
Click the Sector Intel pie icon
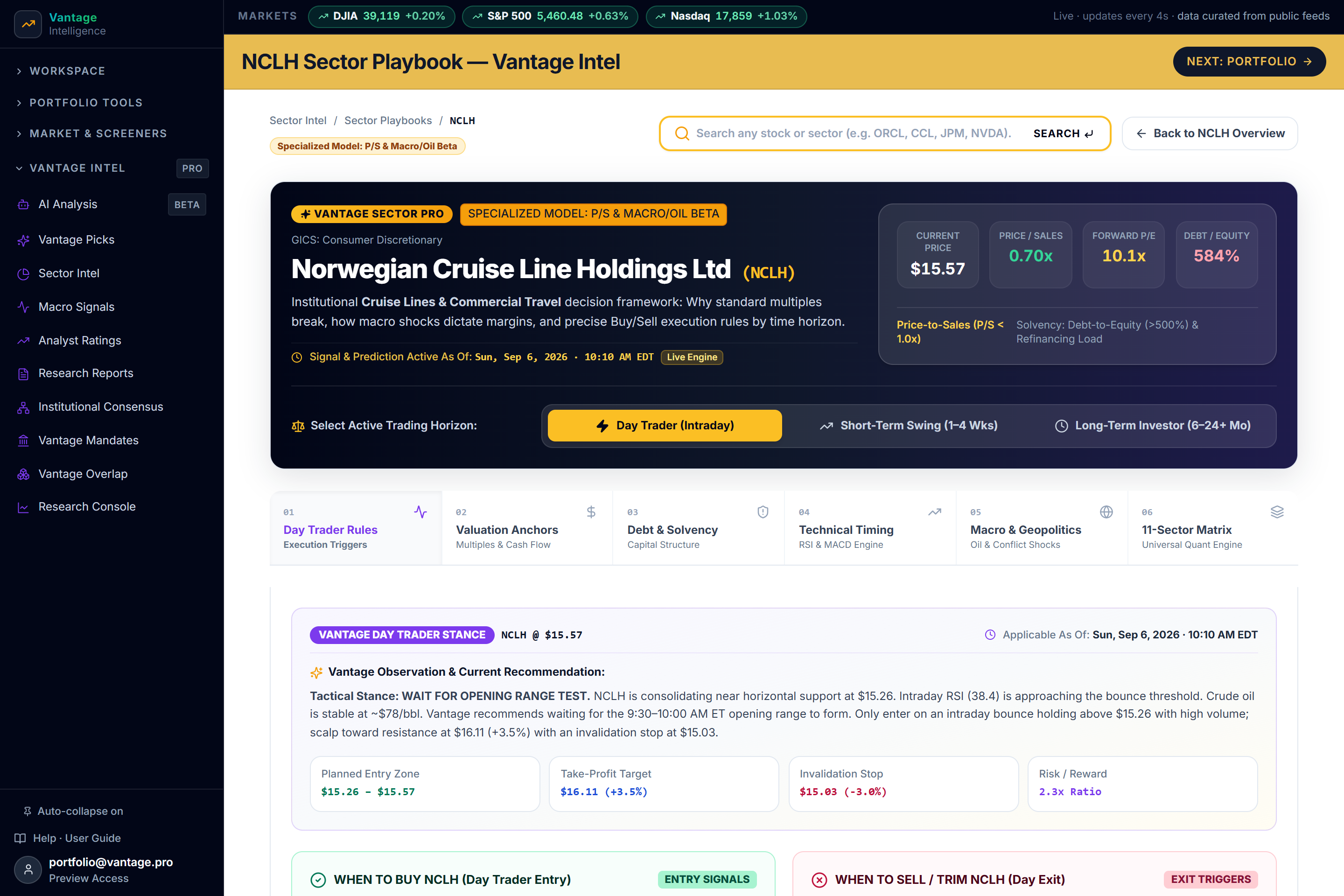click(23, 274)
